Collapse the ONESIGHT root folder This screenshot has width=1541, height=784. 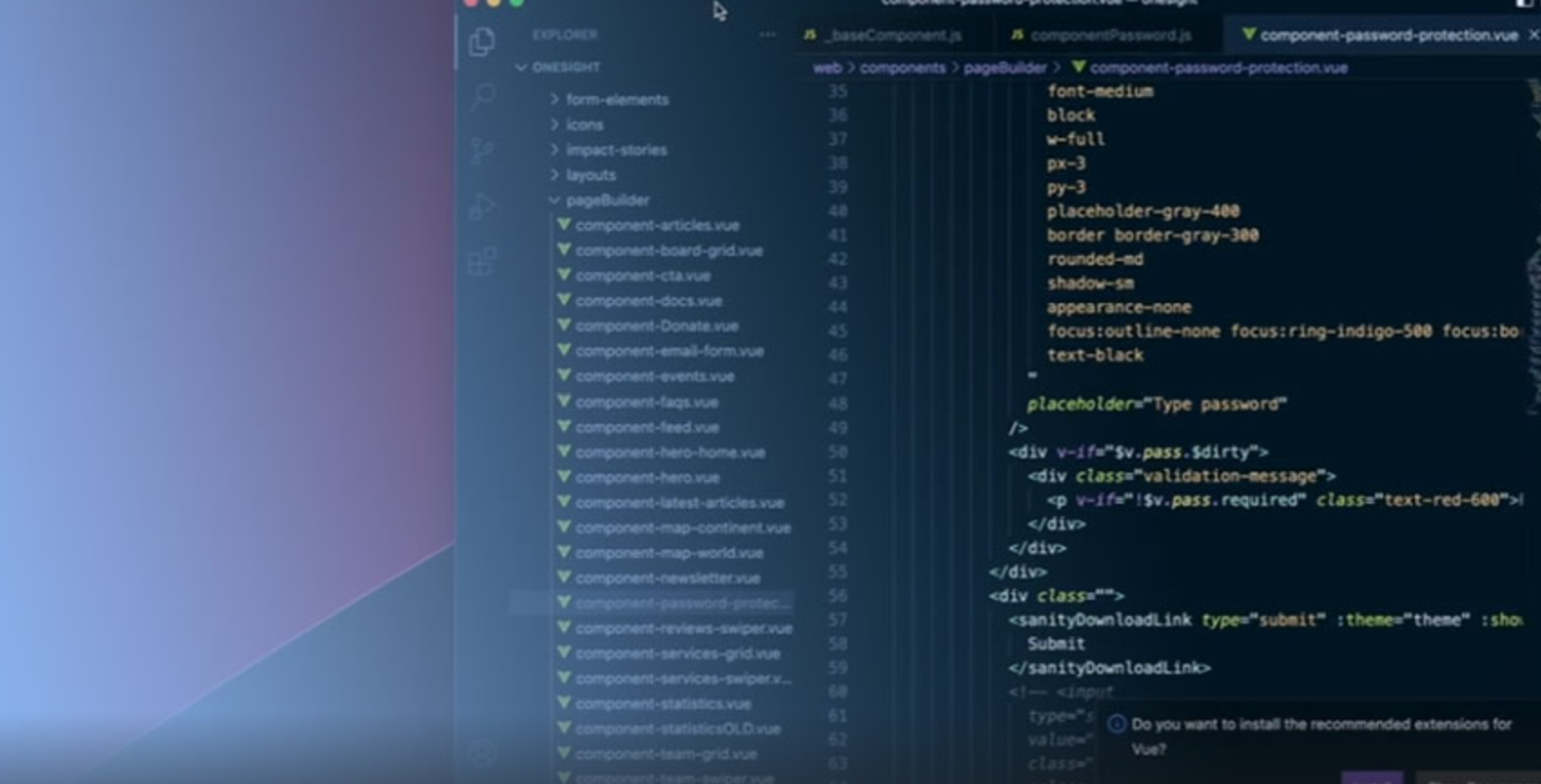point(521,67)
